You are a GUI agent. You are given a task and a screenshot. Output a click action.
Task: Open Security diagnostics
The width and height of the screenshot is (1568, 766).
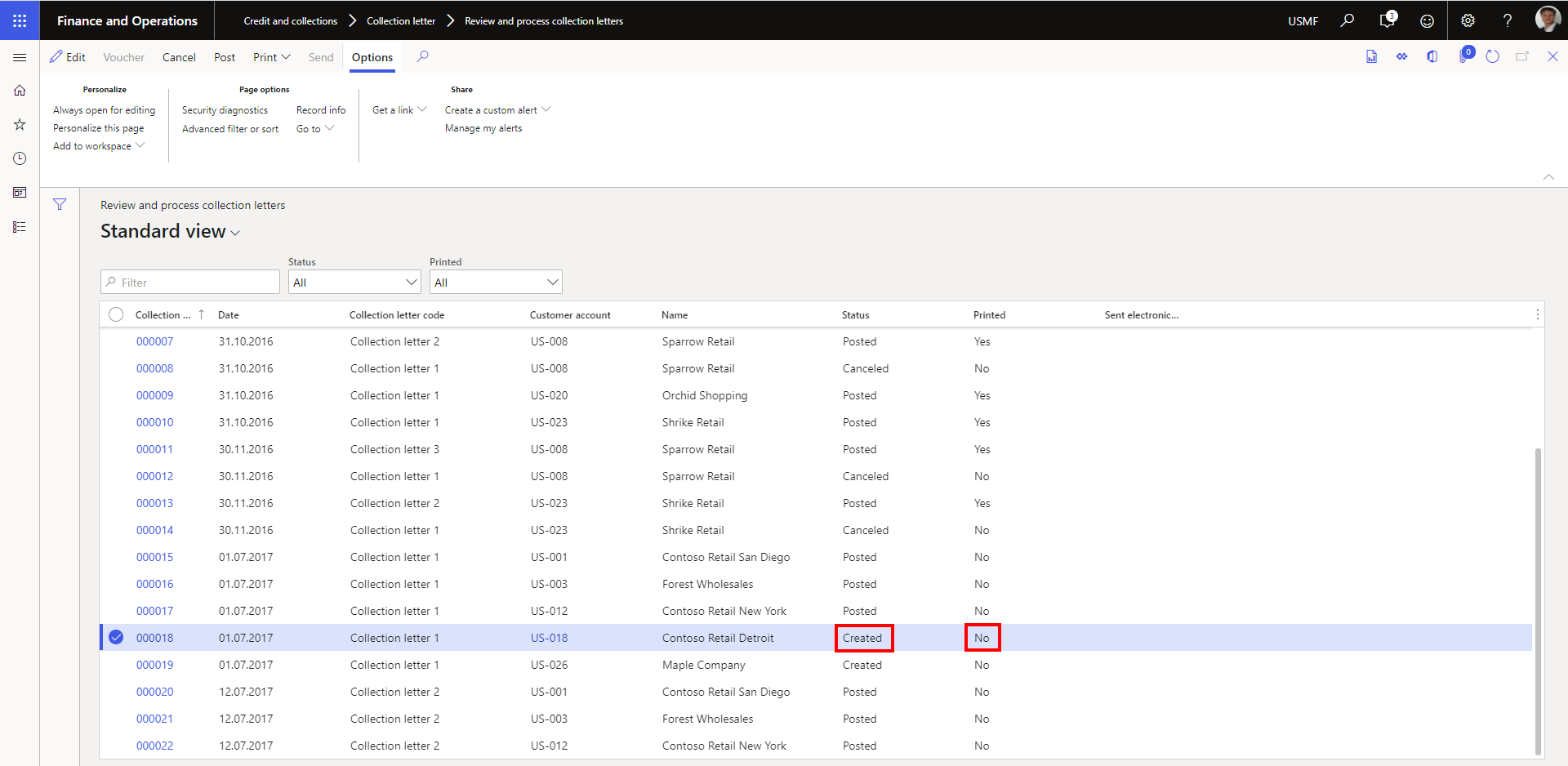[x=225, y=109]
